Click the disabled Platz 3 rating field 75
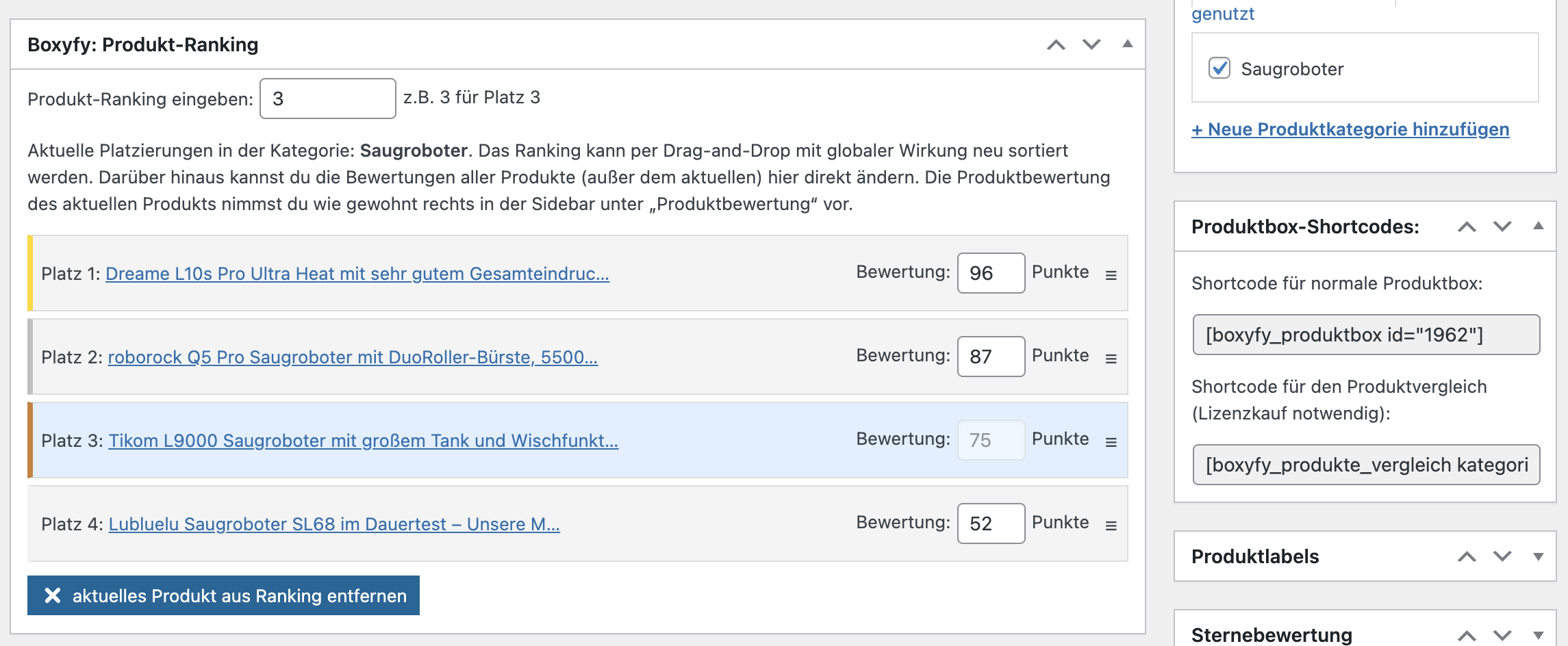Screen dimensions: 1568x646 click(991, 440)
